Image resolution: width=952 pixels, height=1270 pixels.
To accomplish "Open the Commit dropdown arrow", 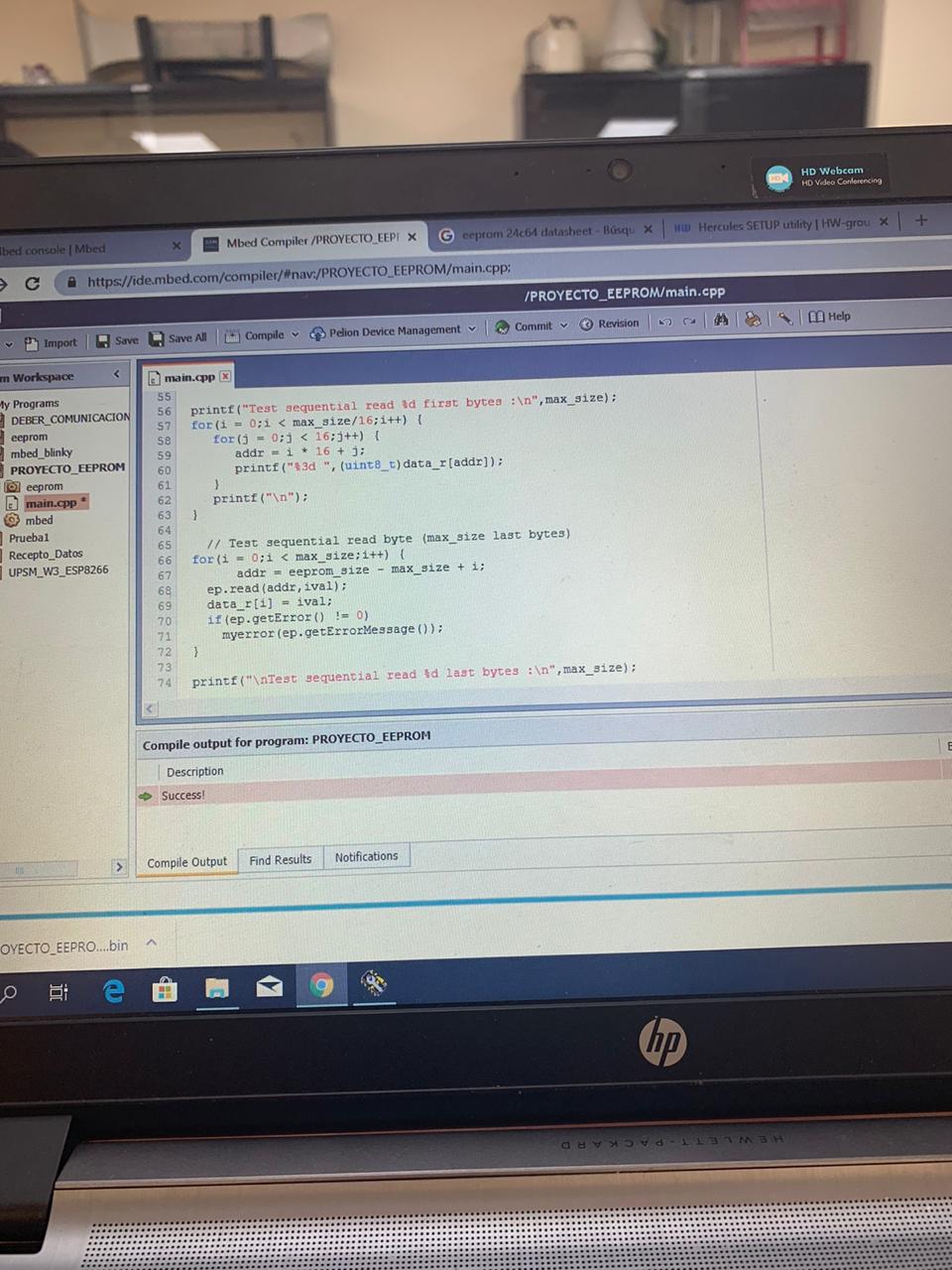I will click(564, 325).
